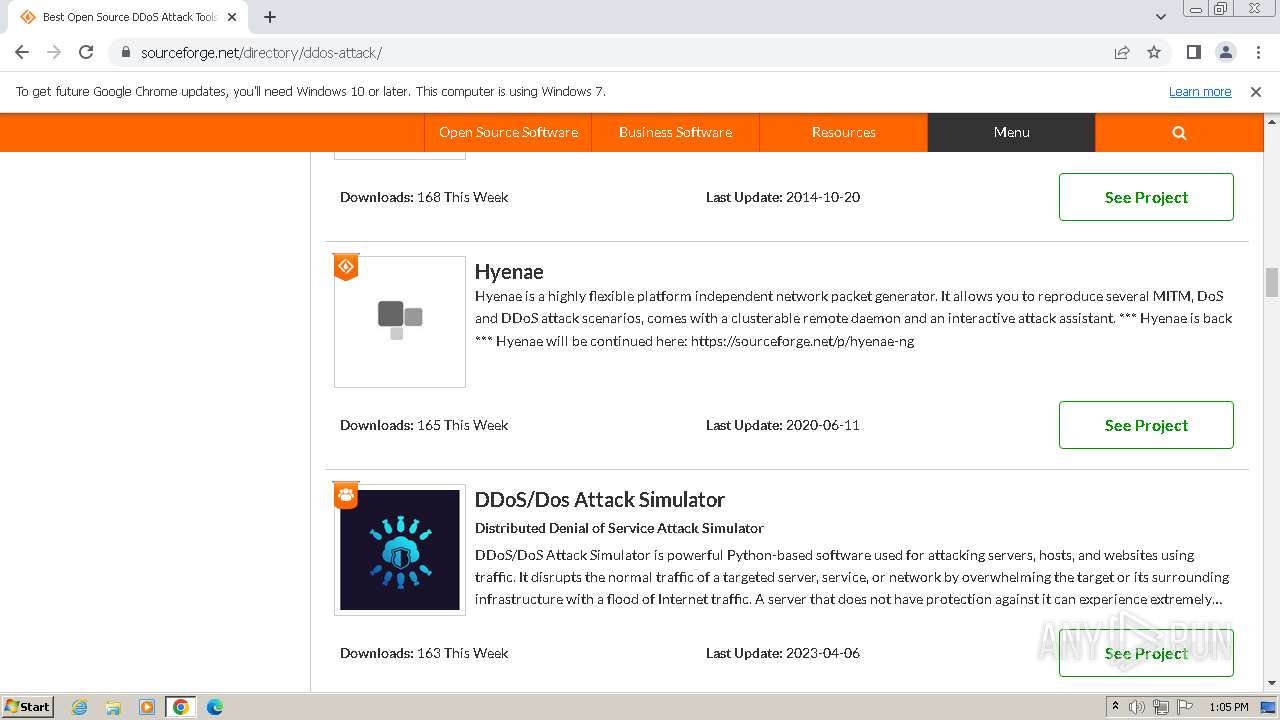Screen dimensions: 1280x720
Task: Select 'Downloads: 163 This Week' text
Action: coord(424,653)
